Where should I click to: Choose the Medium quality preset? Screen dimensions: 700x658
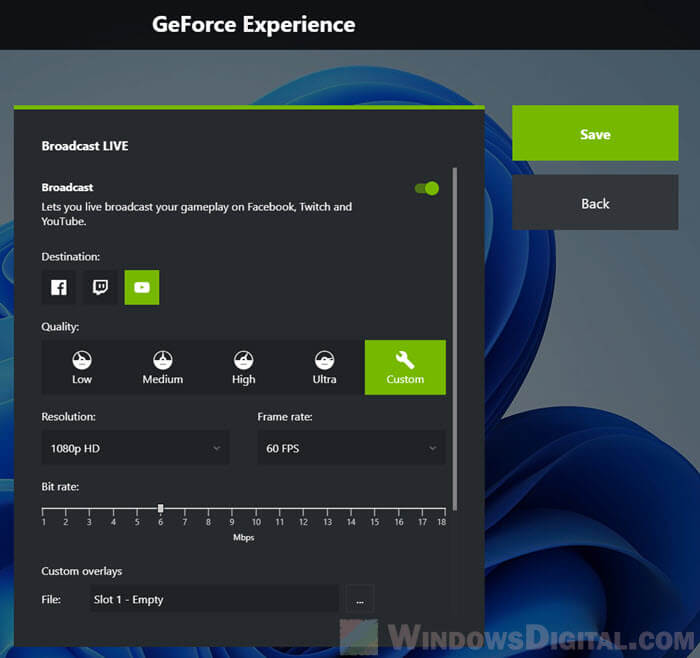click(162, 367)
